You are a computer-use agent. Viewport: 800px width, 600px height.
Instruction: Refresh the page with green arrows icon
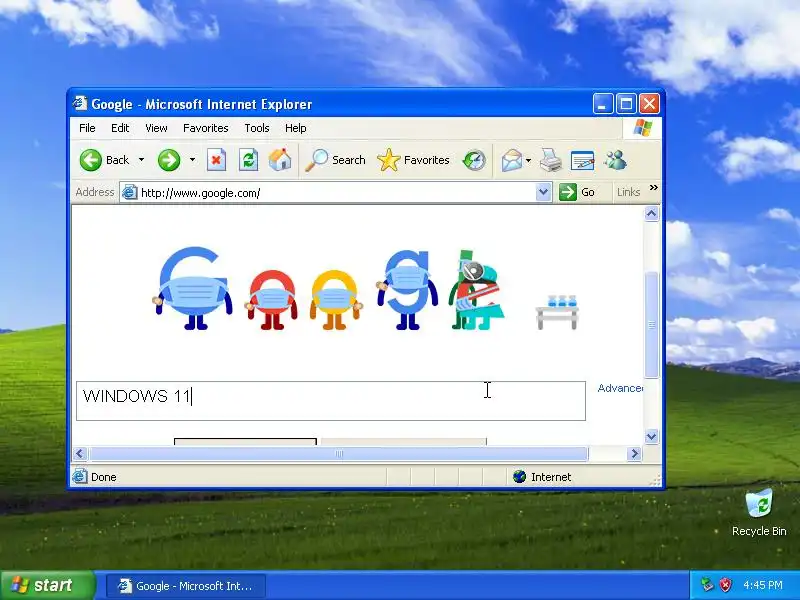[x=248, y=160]
